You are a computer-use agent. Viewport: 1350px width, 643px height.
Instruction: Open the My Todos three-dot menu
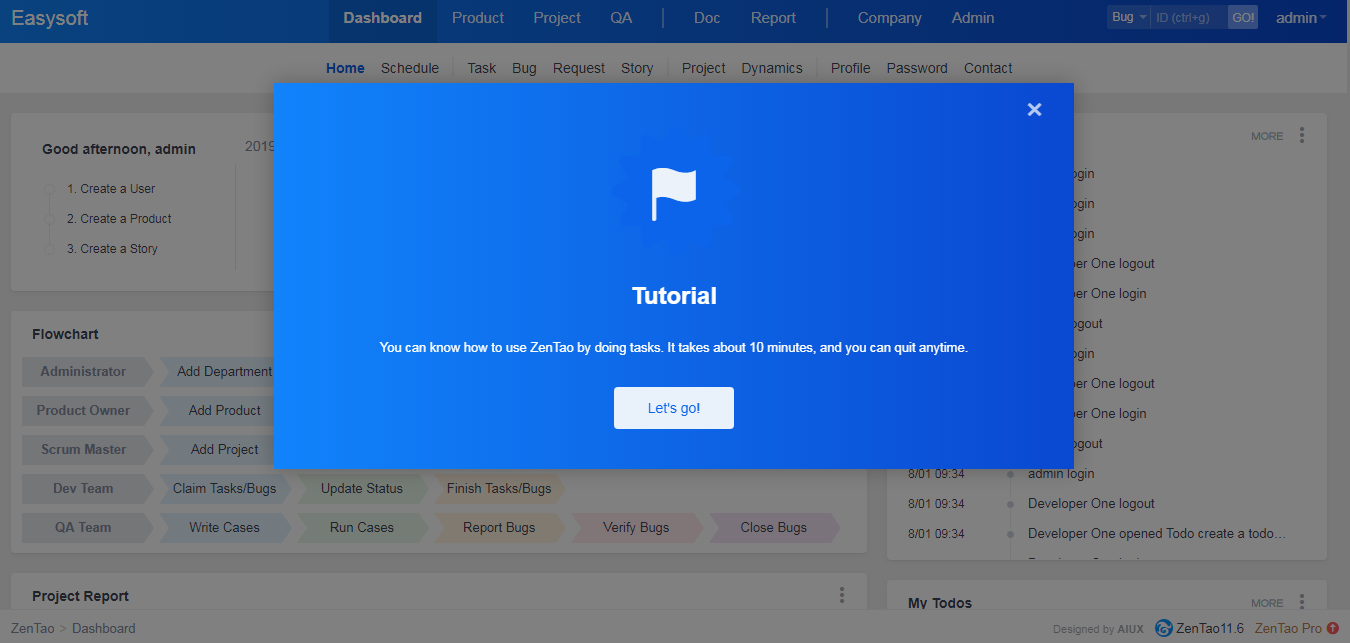click(1301, 602)
